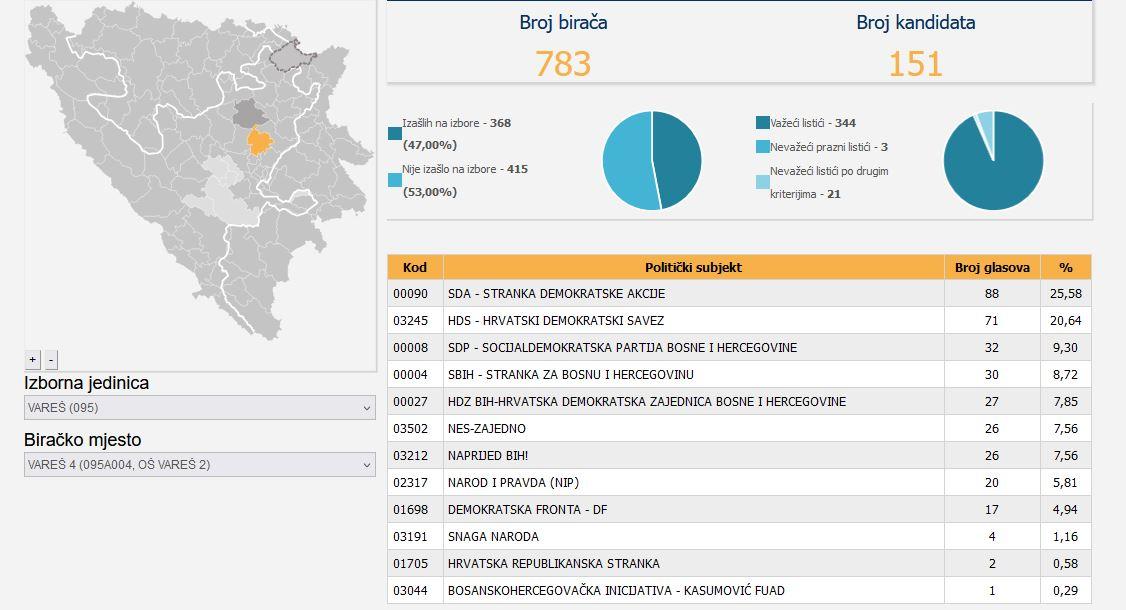Open the Izborna jedinica VAREŠ (095) dropdown
1126x610 pixels.
(x=200, y=407)
